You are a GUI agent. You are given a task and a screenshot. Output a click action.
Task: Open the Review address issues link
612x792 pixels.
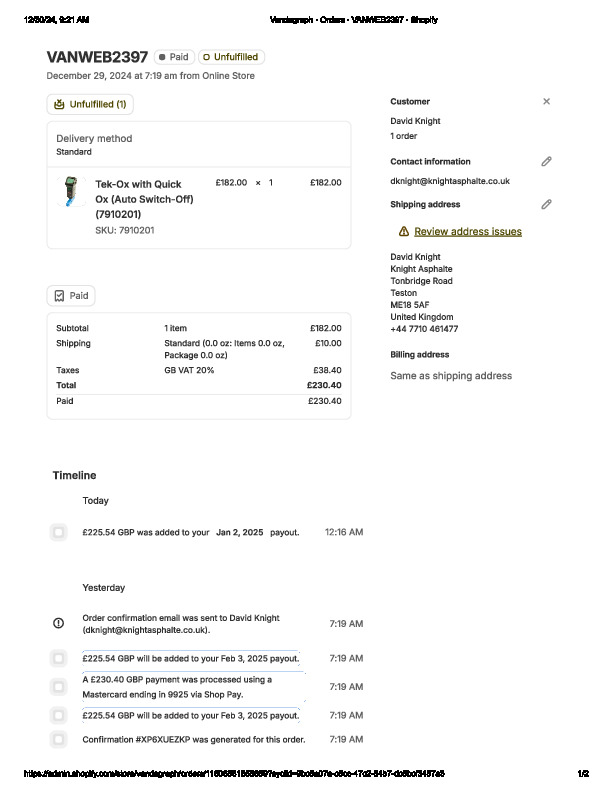point(467,231)
